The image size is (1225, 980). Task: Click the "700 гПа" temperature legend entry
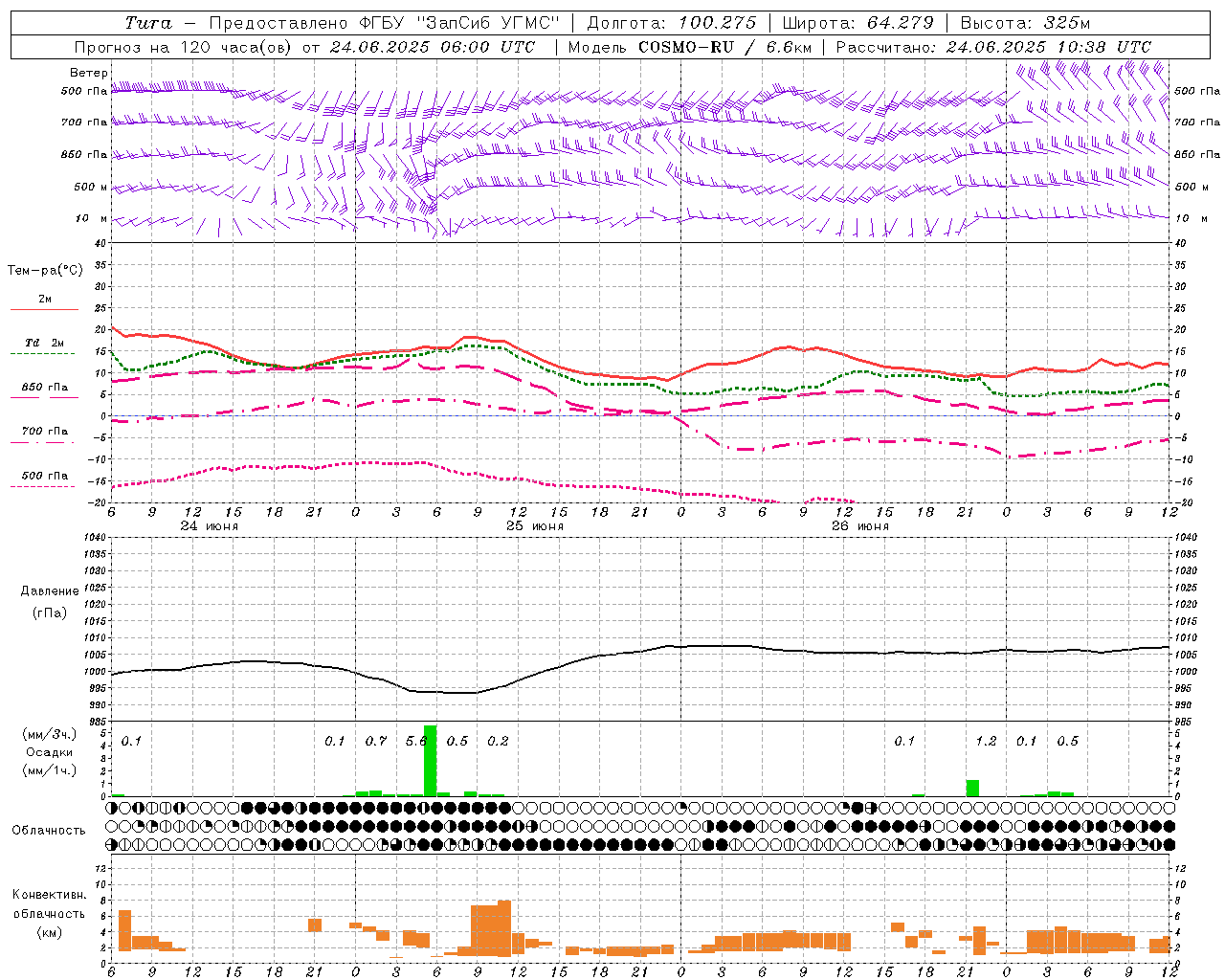tap(45, 432)
